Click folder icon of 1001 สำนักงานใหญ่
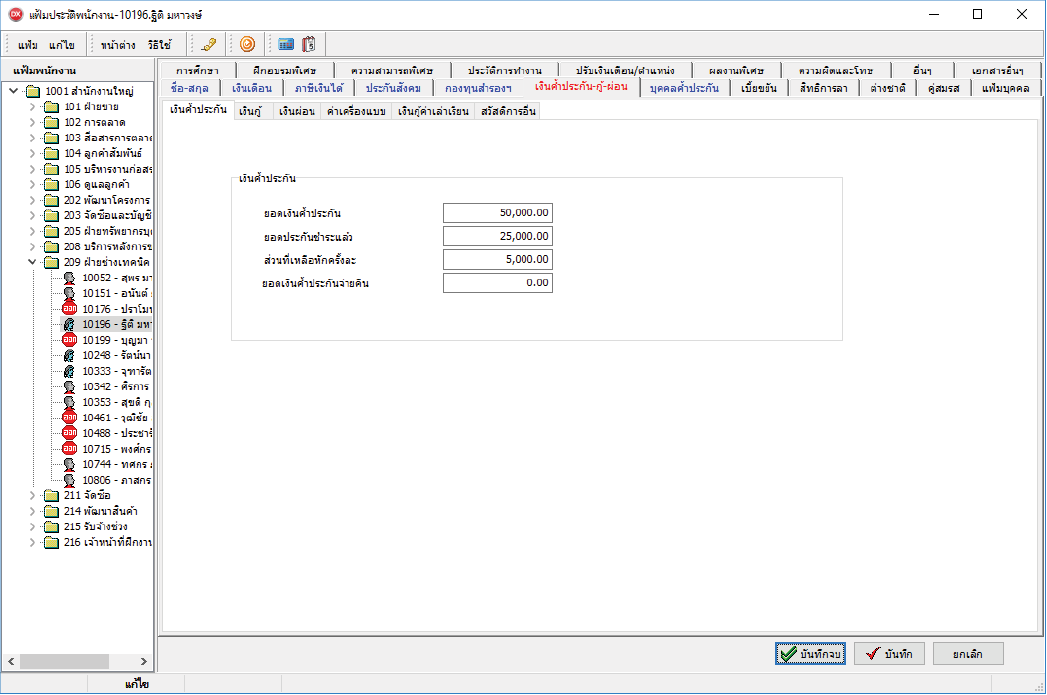Screen dimensions: 1047x695 [33, 91]
